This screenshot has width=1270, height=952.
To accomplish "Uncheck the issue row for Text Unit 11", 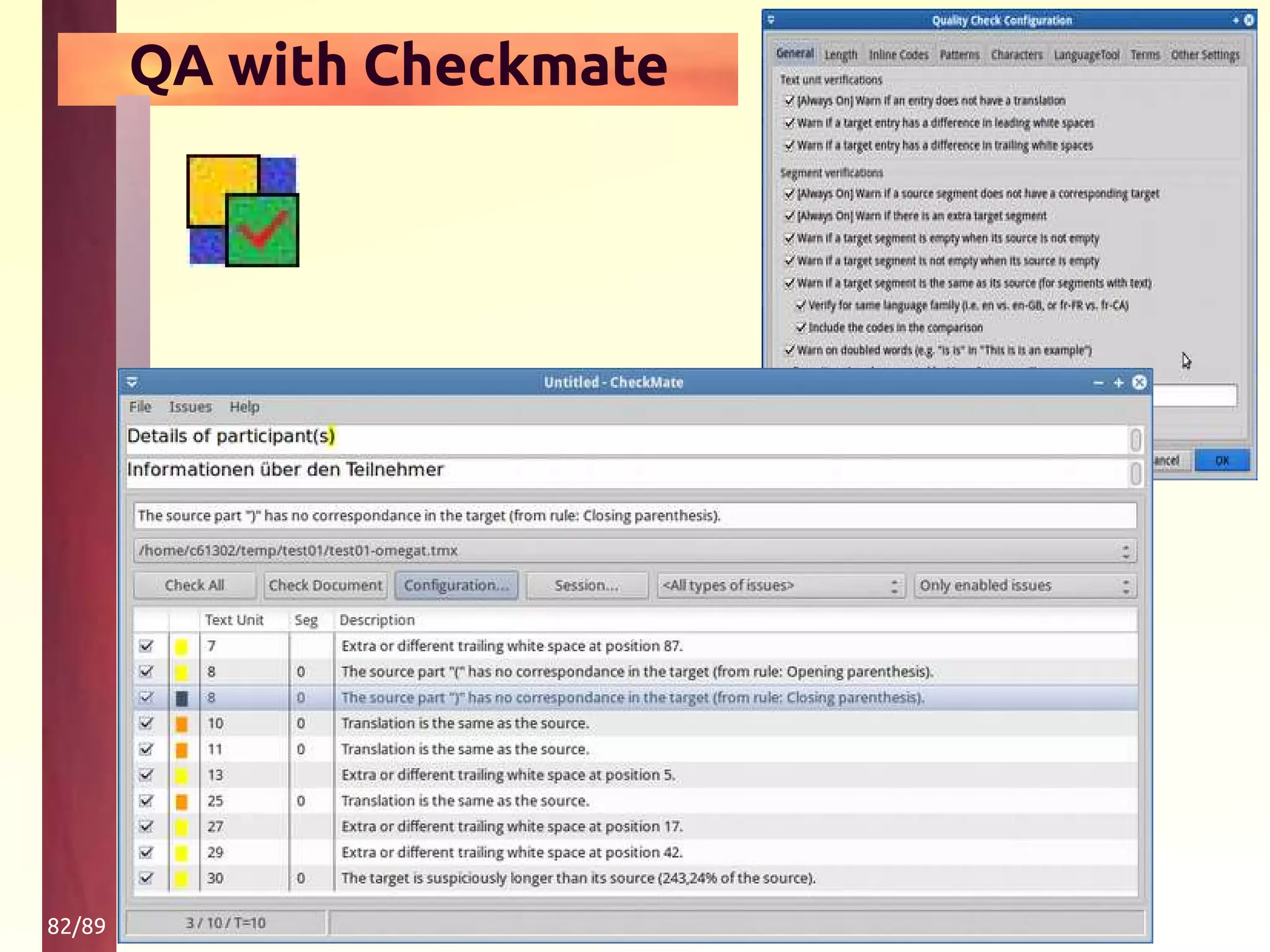I will 146,749.
